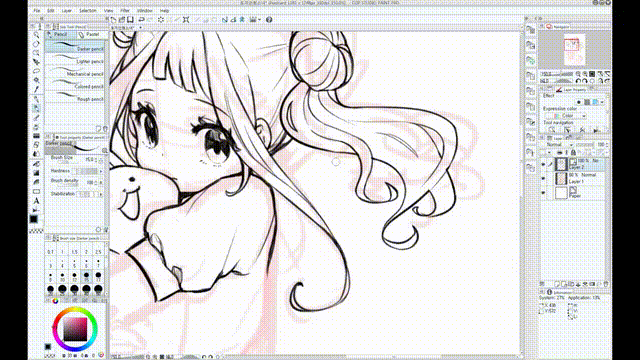Image resolution: width=640 pixels, height=360 pixels.
Task: Click the Layer 2 thumbnail
Action: point(562,164)
